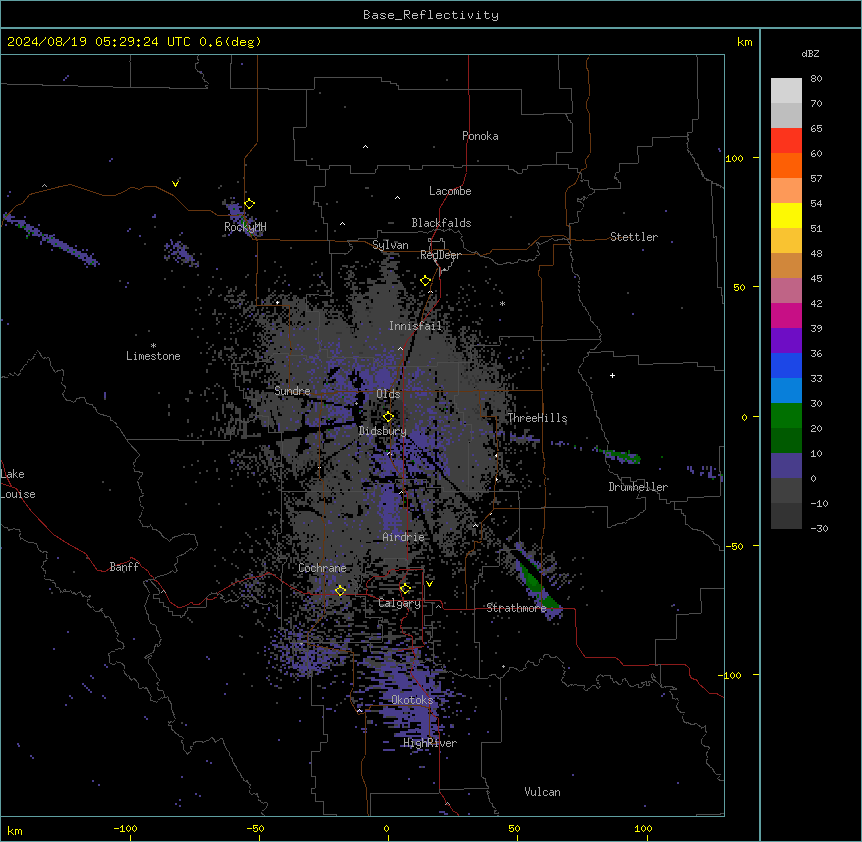
Task: Pick the red 60-65 dBZ legend swatch
Action: pyautogui.click(x=786, y=141)
